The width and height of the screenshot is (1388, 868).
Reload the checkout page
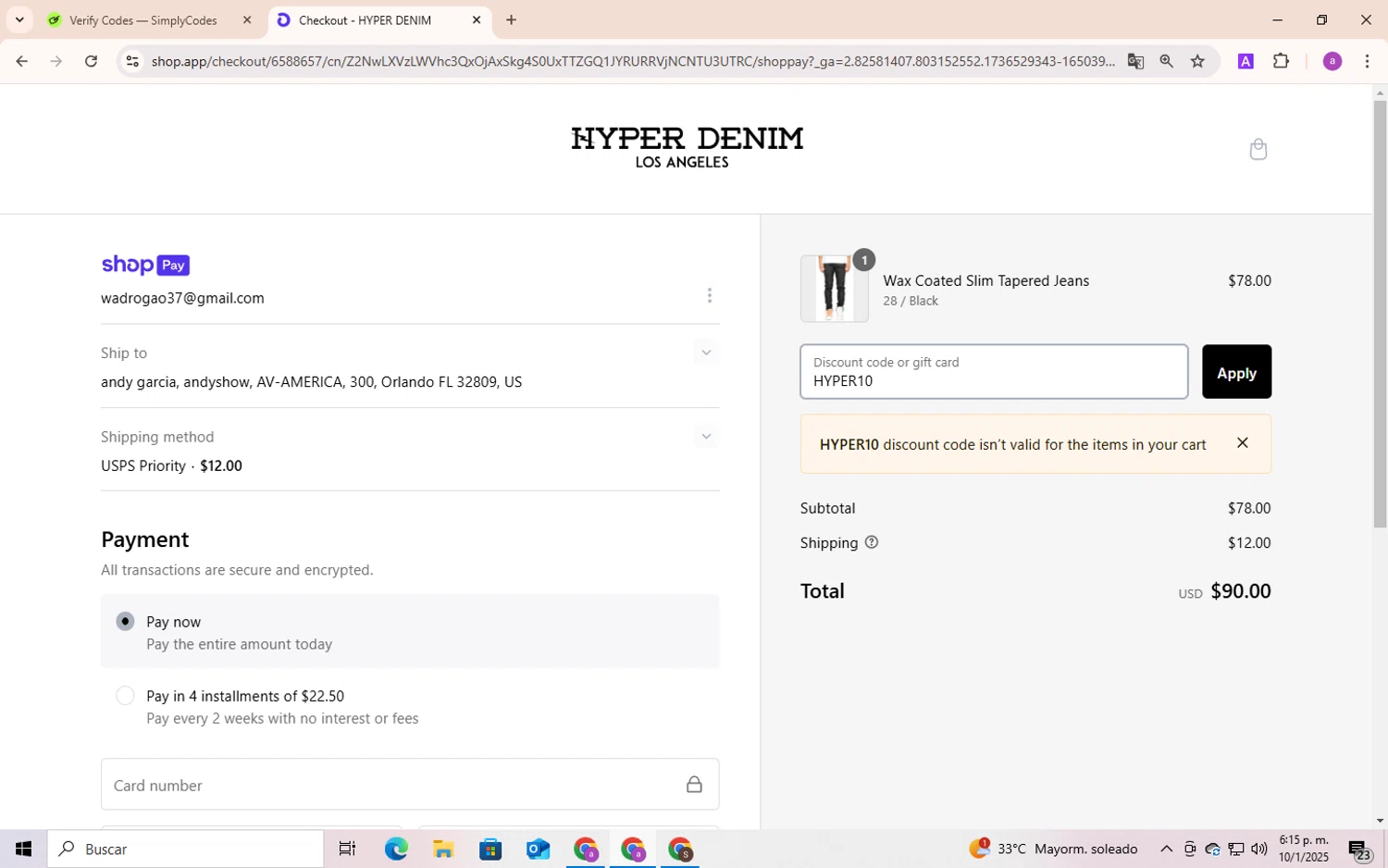[91, 61]
